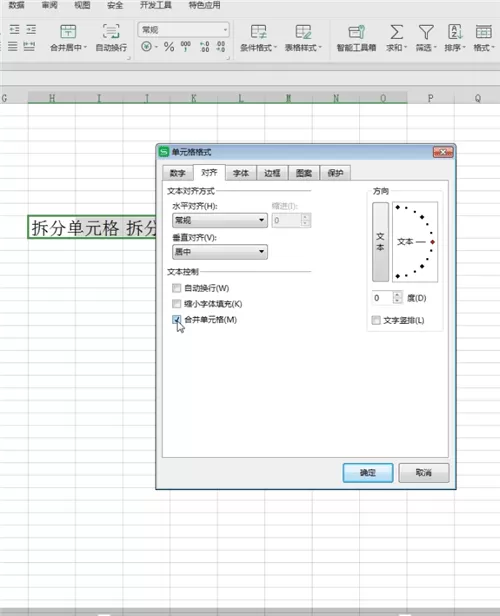Click the degree spinner arrows
Screen dimensions: 500x616
tap(397, 298)
